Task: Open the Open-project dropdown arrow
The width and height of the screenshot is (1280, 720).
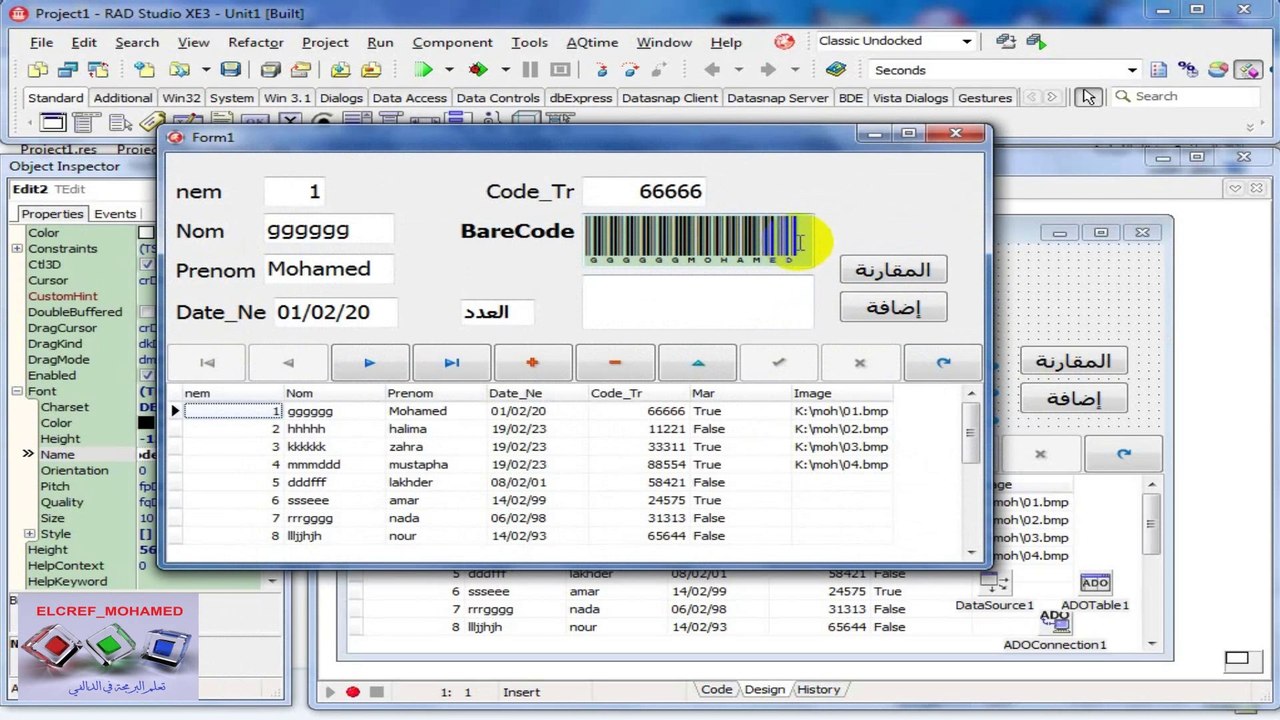Action: click(205, 70)
